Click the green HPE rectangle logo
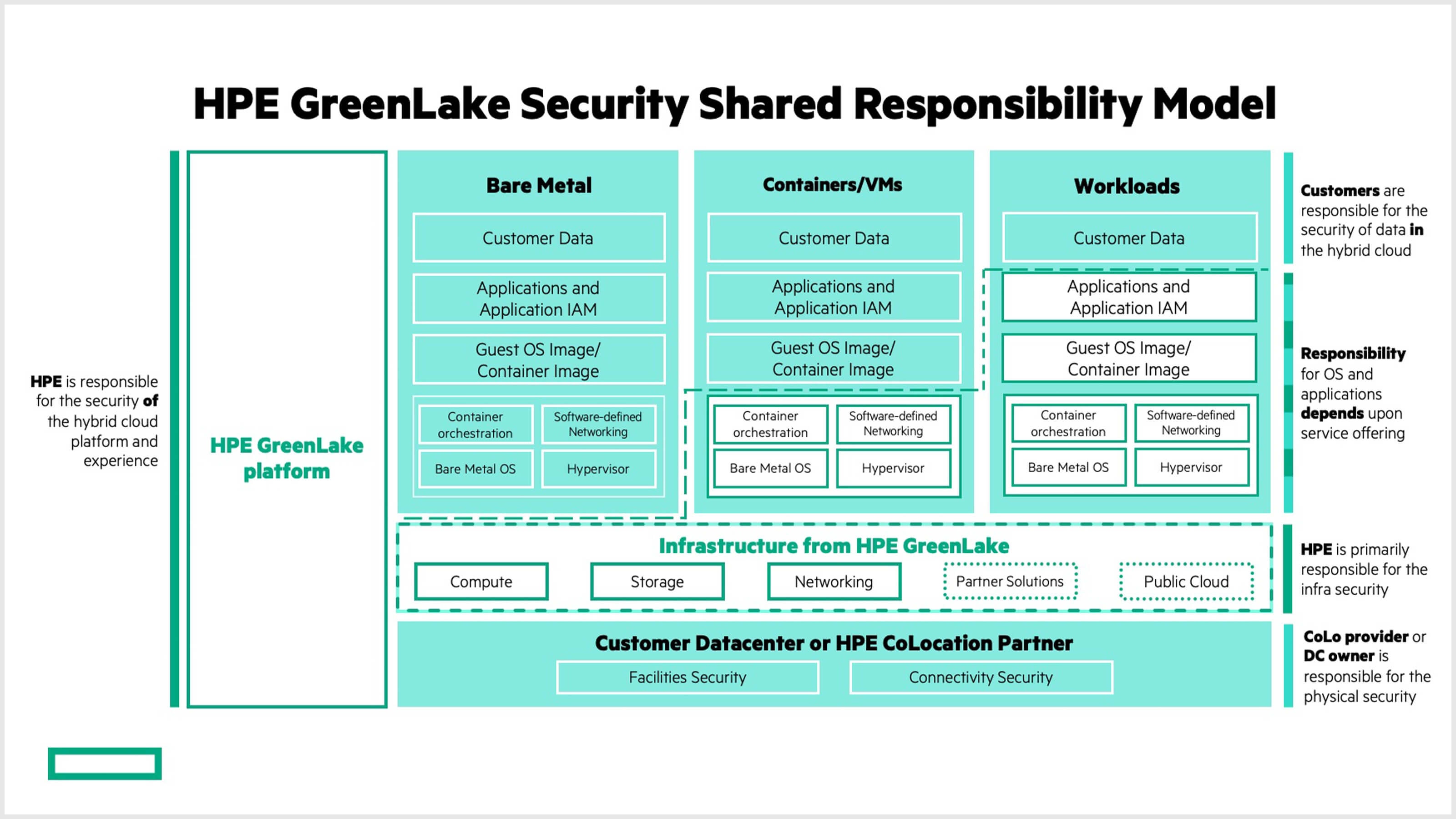The width and height of the screenshot is (1456, 819). click(x=105, y=763)
